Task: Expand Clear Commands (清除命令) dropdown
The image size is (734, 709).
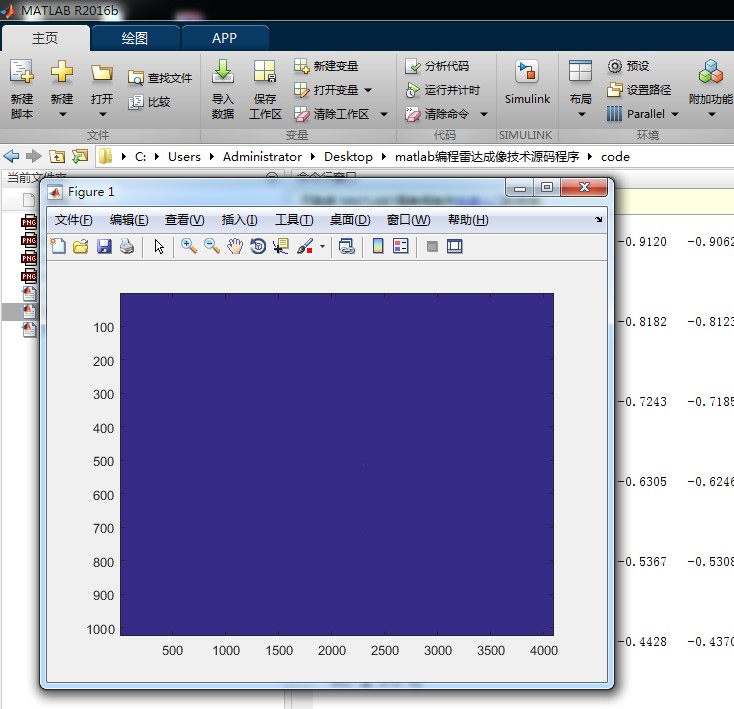Action: click(x=484, y=114)
